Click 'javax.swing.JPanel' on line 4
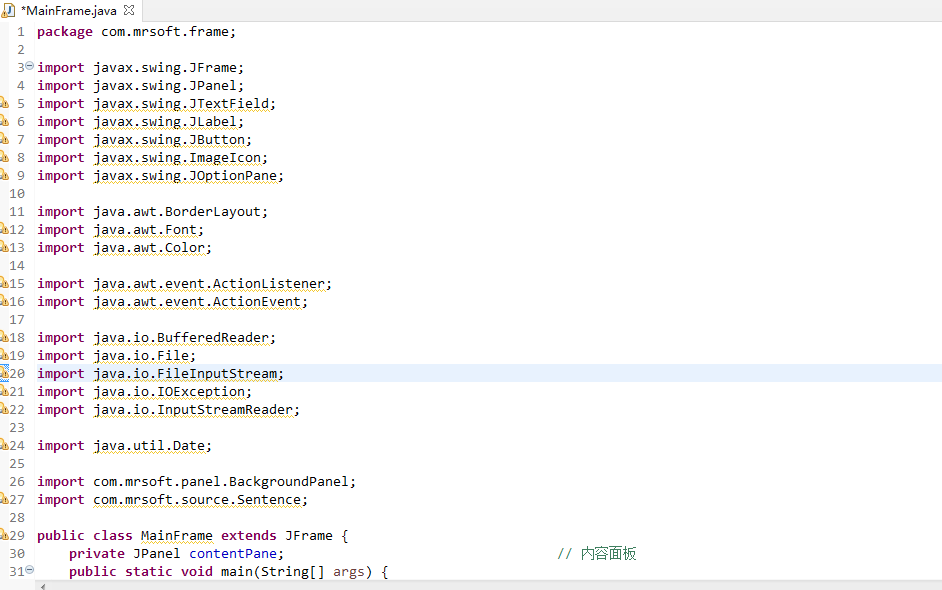Image resolution: width=942 pixels, height=590 pixels. [165, 85]
